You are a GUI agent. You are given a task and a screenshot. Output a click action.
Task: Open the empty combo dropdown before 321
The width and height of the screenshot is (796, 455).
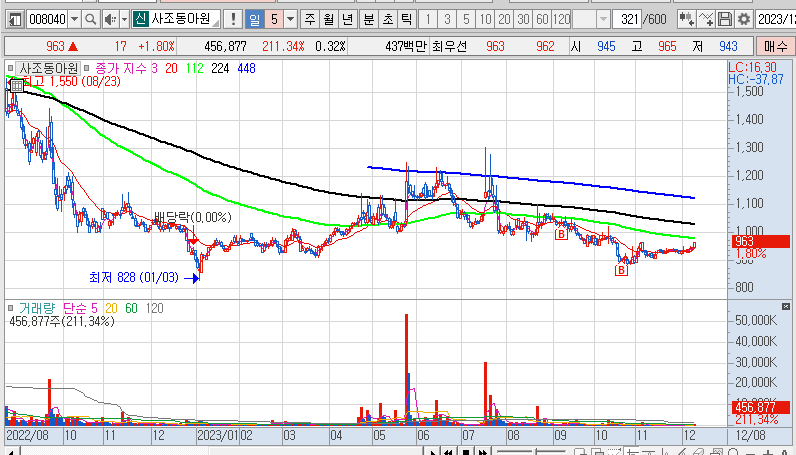[603, 20]
